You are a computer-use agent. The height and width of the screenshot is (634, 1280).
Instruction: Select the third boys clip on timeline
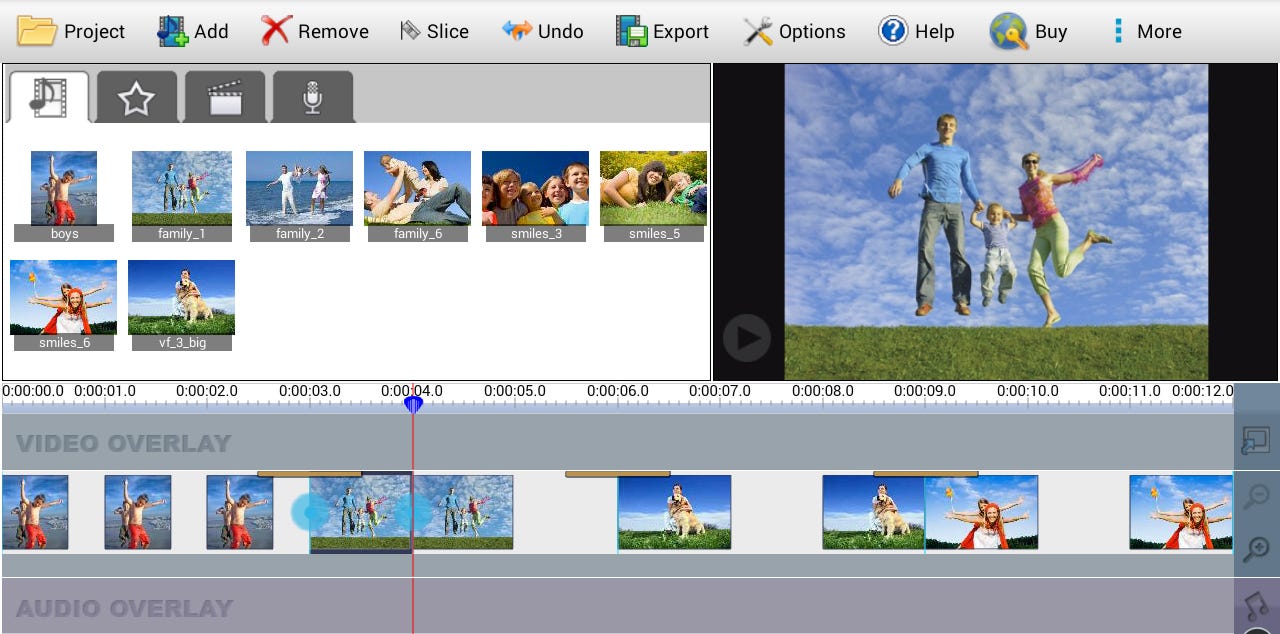tap(240, 512)
